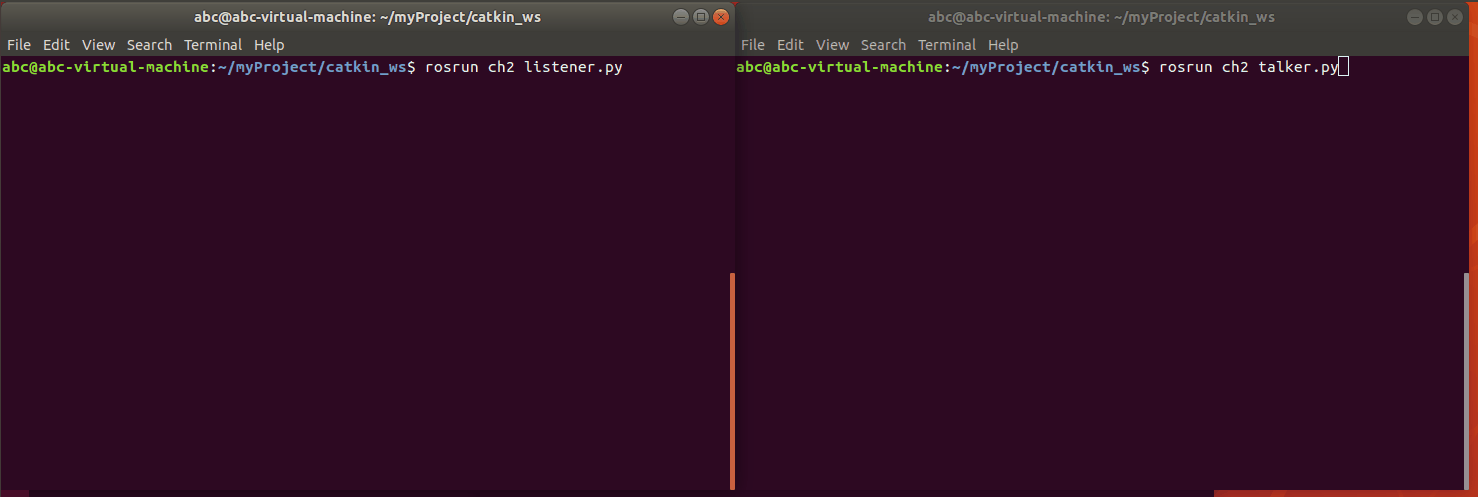Image resolution: width=1478 pixels, height=497 pixels.
Task: Minimize the talker terminal window
Action: click(1415, 17)
